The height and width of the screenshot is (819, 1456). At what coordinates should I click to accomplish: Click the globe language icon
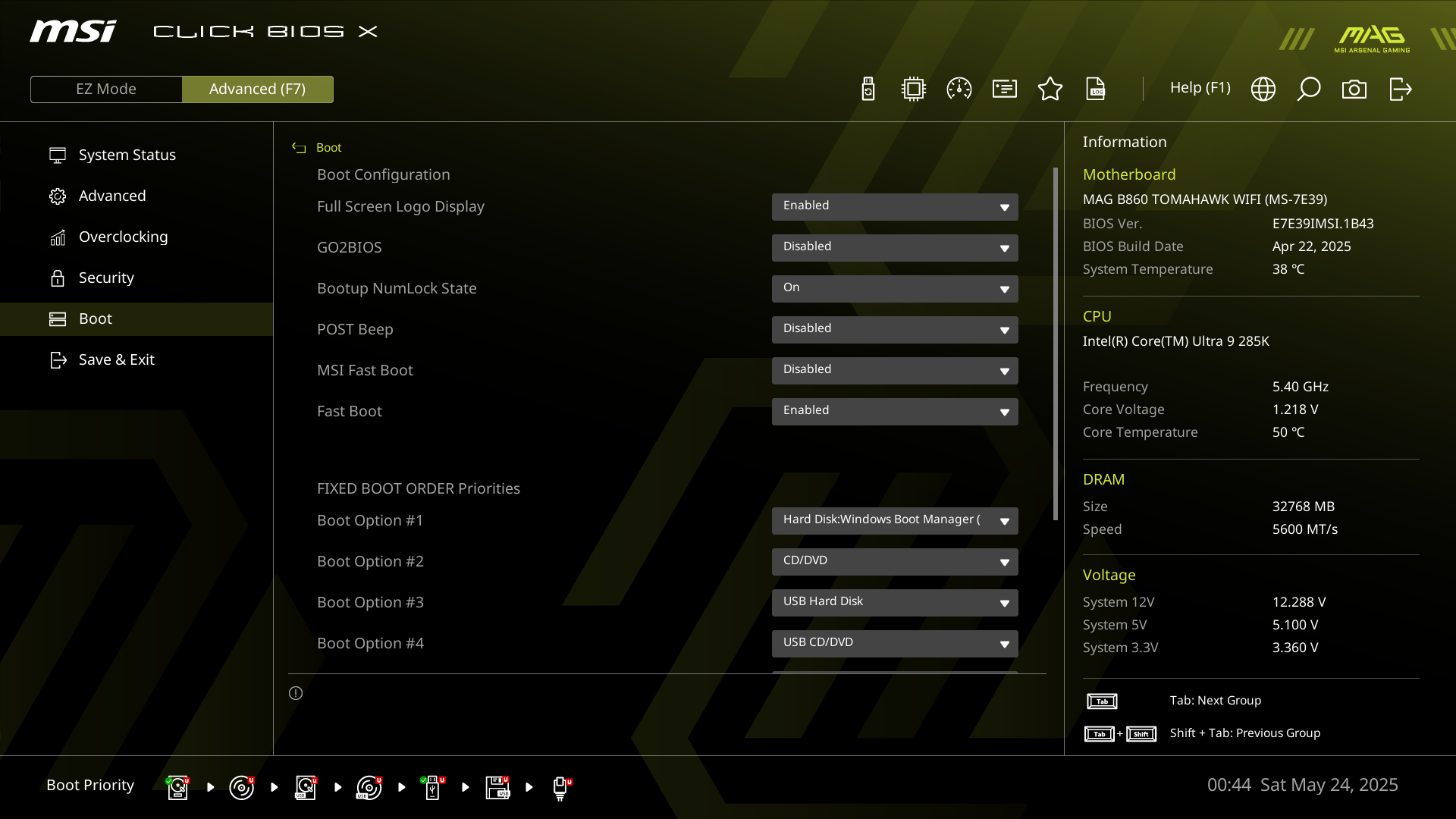[1263, 89]
